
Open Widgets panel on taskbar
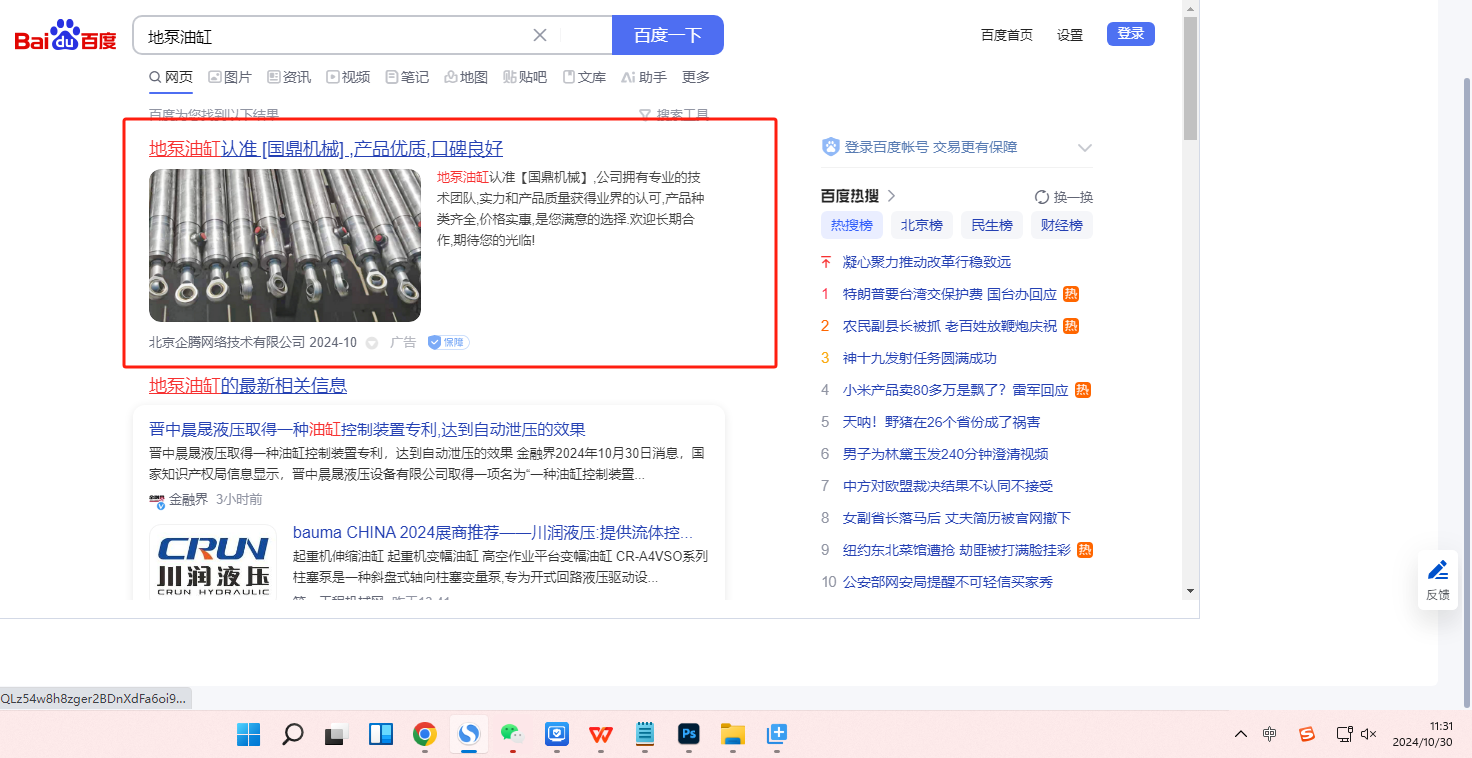380,734
